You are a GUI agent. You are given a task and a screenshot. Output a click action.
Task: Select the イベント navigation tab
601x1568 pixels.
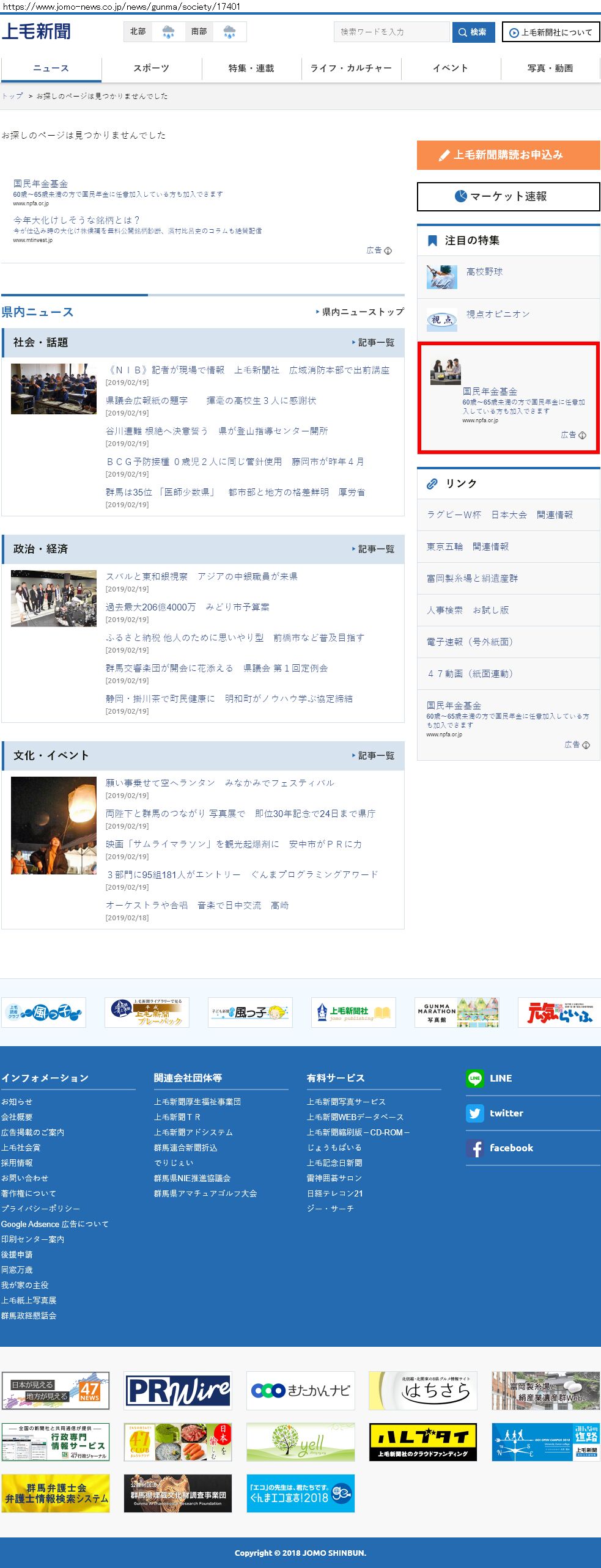(x=451, y=68)
